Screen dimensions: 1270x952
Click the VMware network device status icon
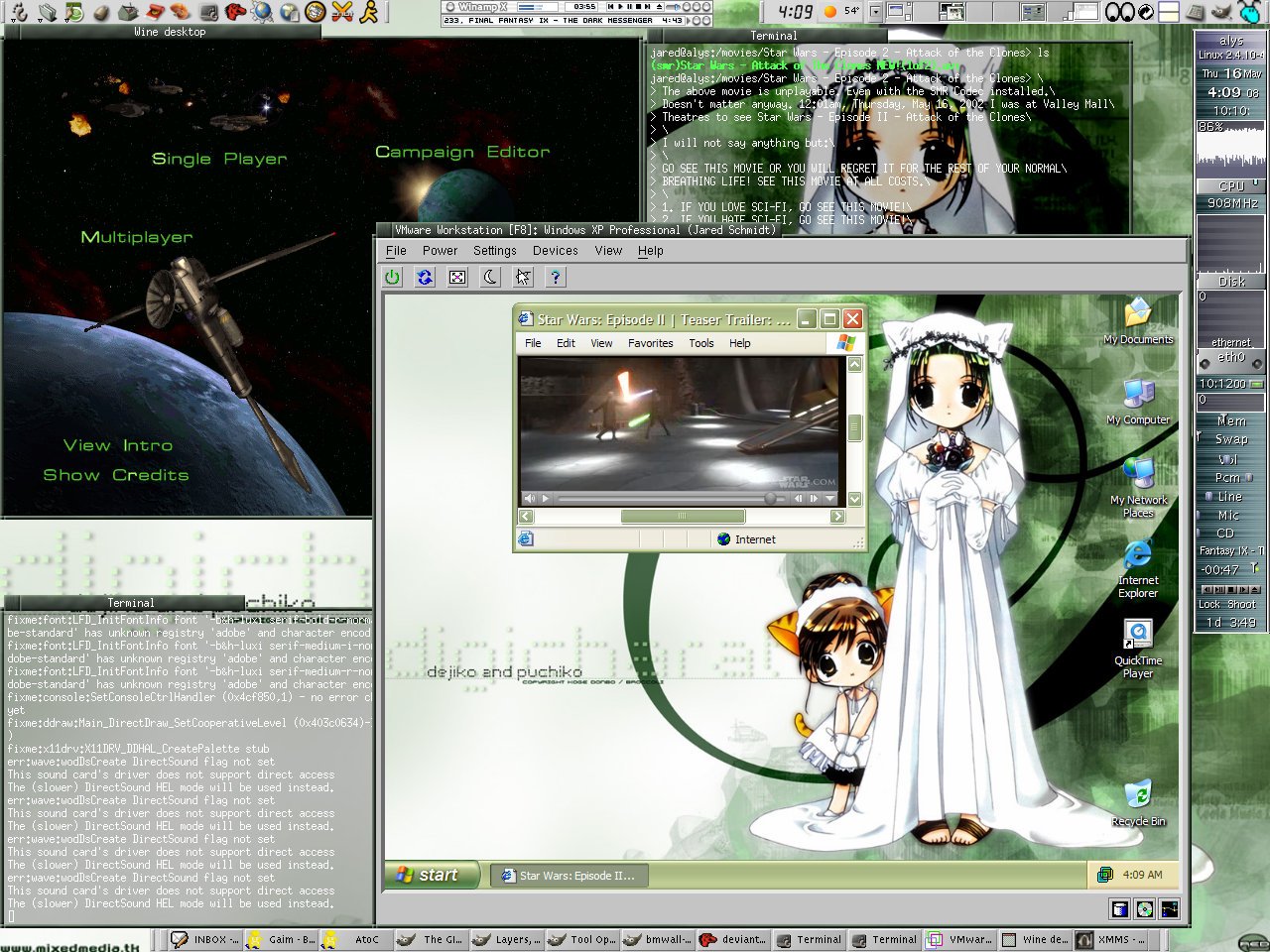1170,909
